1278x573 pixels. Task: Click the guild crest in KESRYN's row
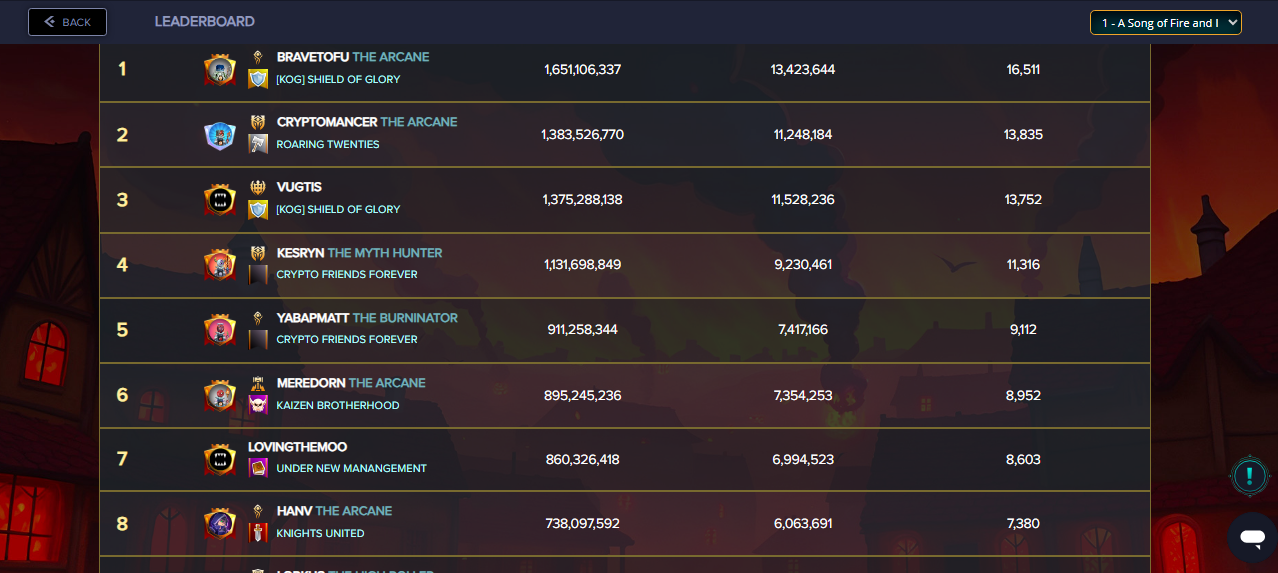(x=258, y=274)
